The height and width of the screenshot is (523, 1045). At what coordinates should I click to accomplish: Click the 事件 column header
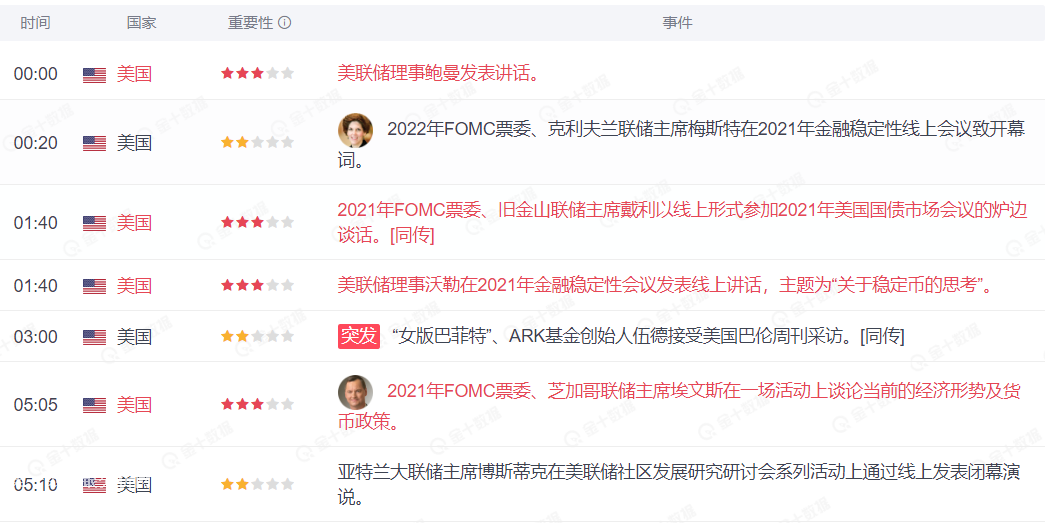pyautogui.click(x=677, y=23)
